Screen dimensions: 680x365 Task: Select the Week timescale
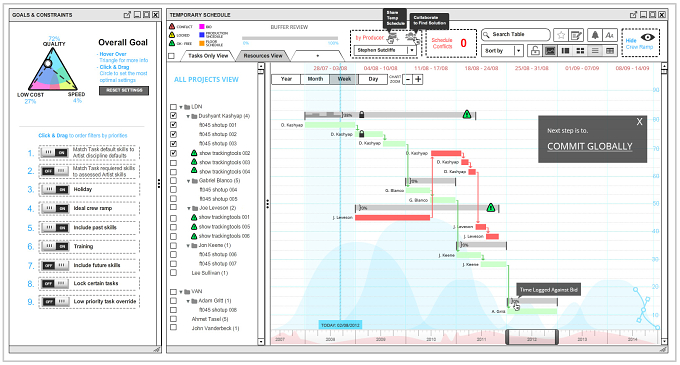click(x=344, y=79)
